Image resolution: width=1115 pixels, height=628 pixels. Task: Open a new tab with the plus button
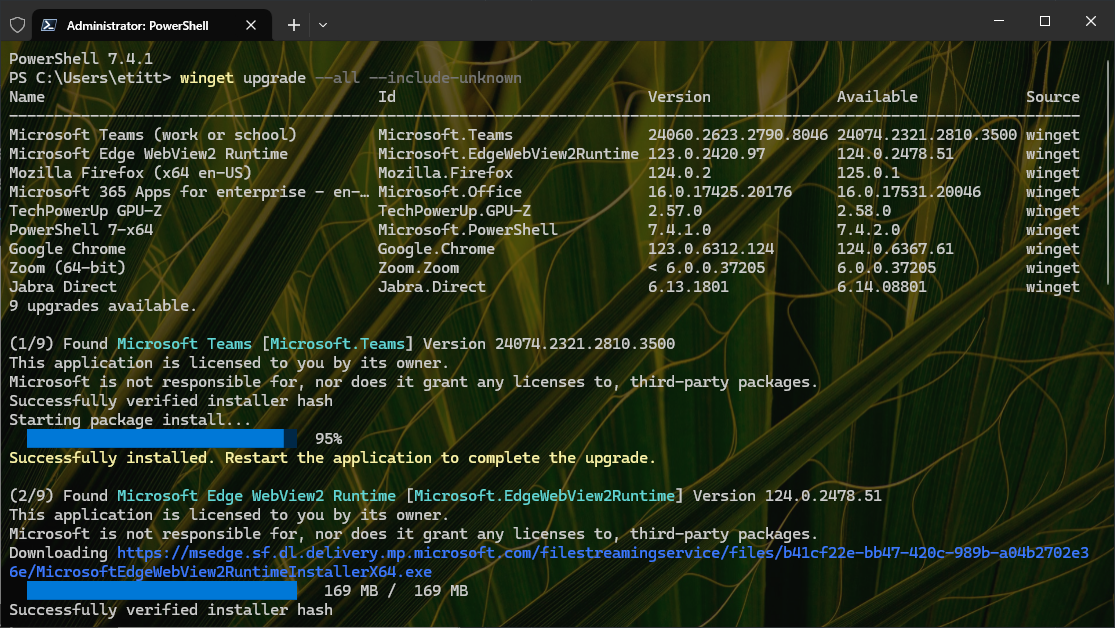point(294,25)
